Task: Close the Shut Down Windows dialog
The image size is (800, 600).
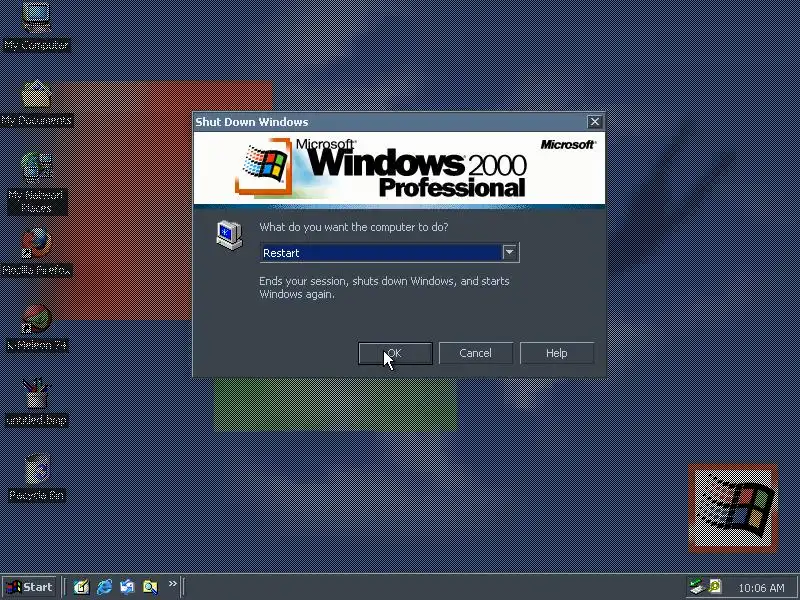Action: pyautogui.click(x=594, y=121)
